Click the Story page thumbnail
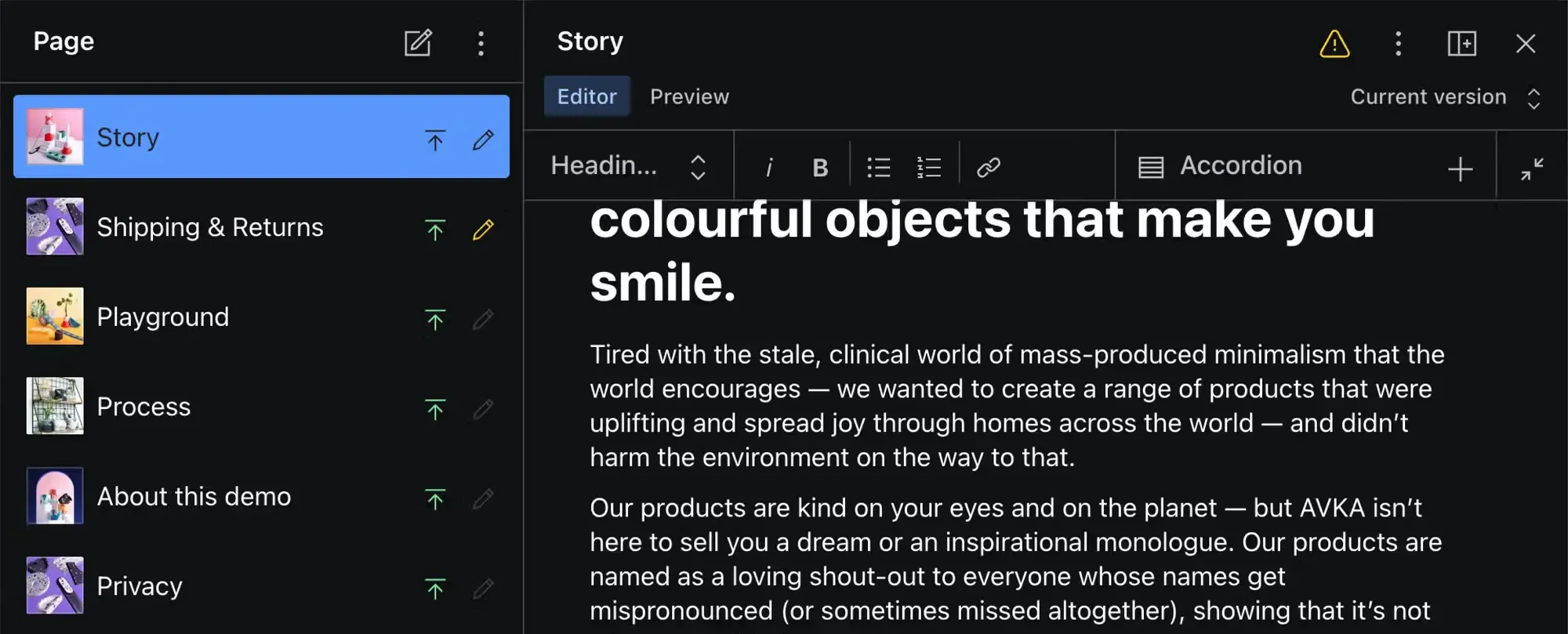 pyautogui.click(x=55, y=136)
